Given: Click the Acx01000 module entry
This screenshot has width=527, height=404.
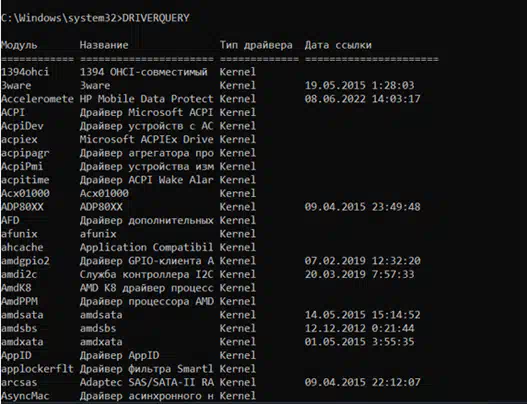Looking at the screenshot, I should click(25, 193).
